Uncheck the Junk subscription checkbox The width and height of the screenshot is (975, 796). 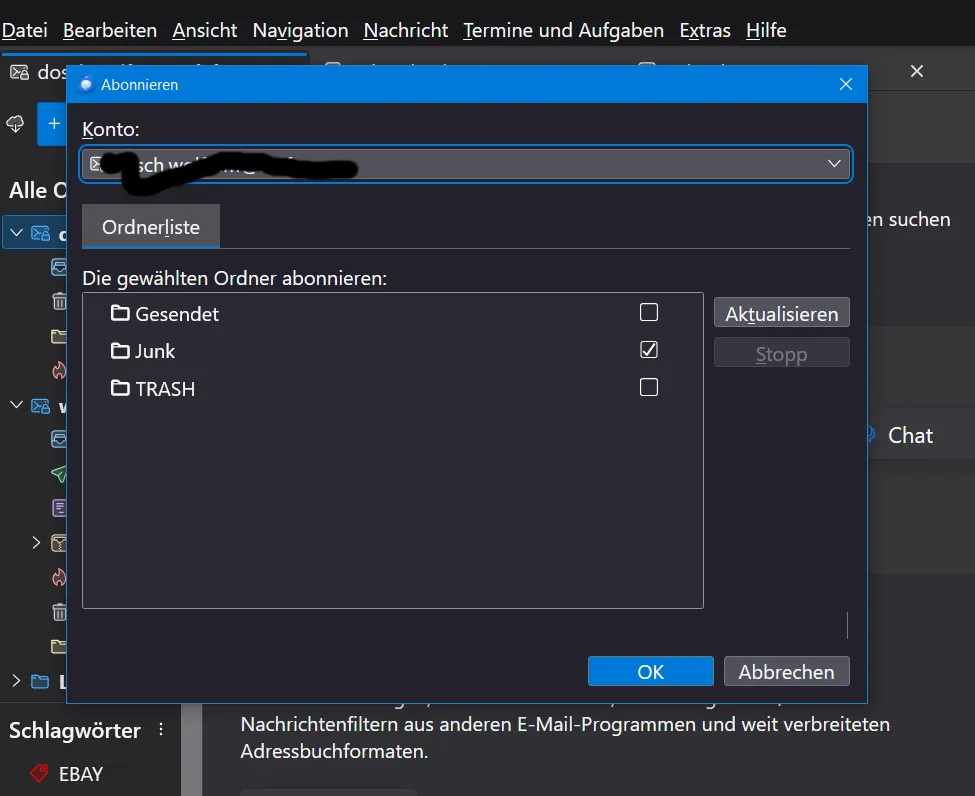pyautogui.click(x=649, y=349)
